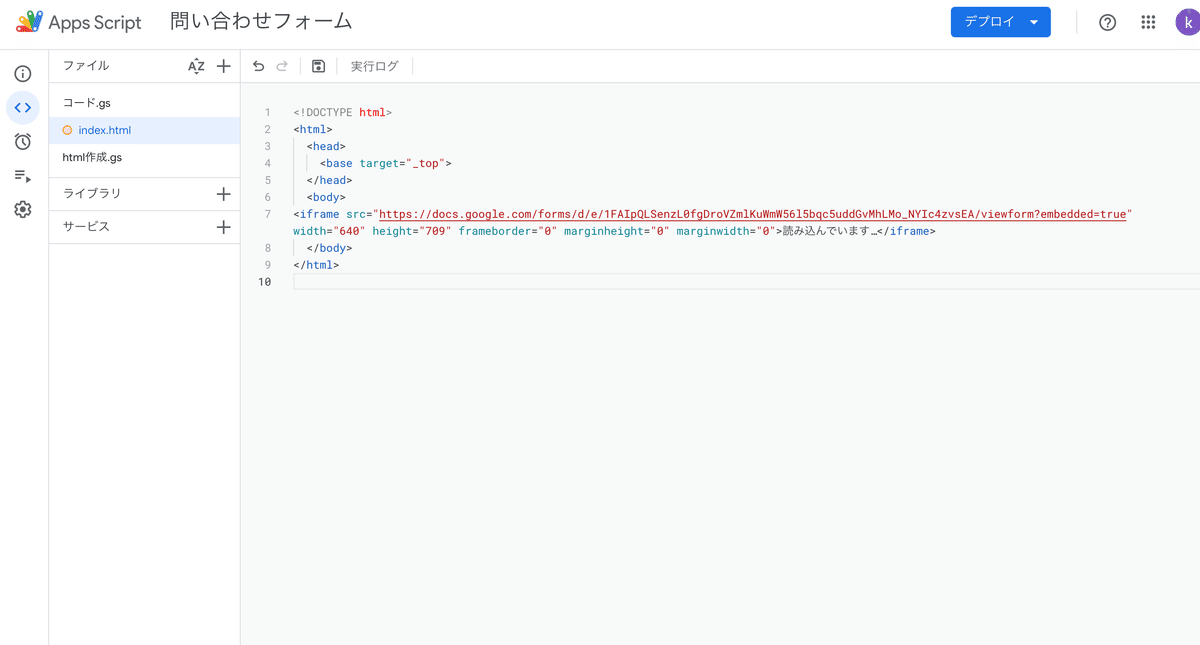Viewport: 1200px width, 645px height.
Task: Click the opening <body> tag line
Action: [326, 197]
